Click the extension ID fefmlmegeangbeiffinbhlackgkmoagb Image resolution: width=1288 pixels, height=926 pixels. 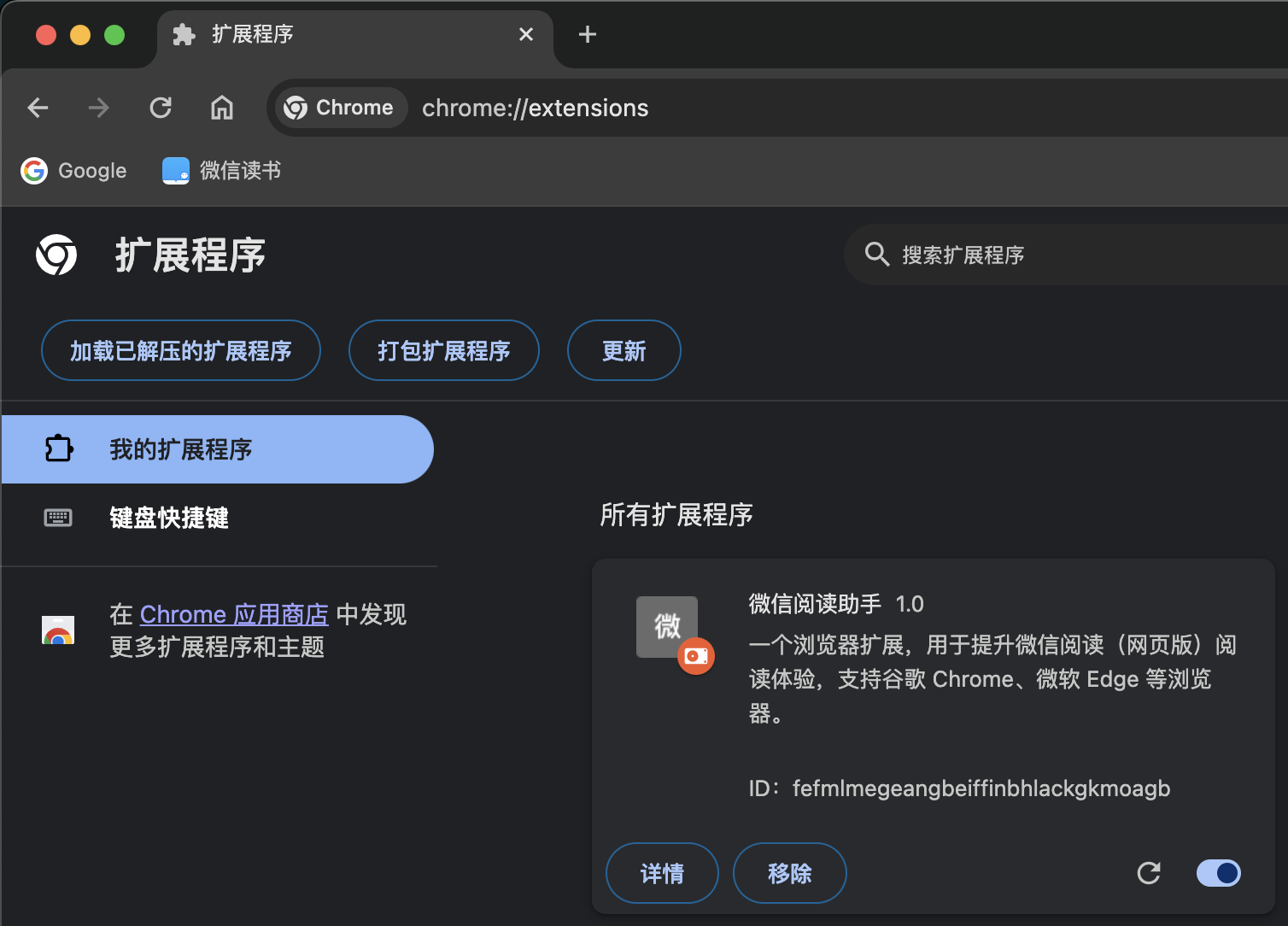(x=981, y=788)
